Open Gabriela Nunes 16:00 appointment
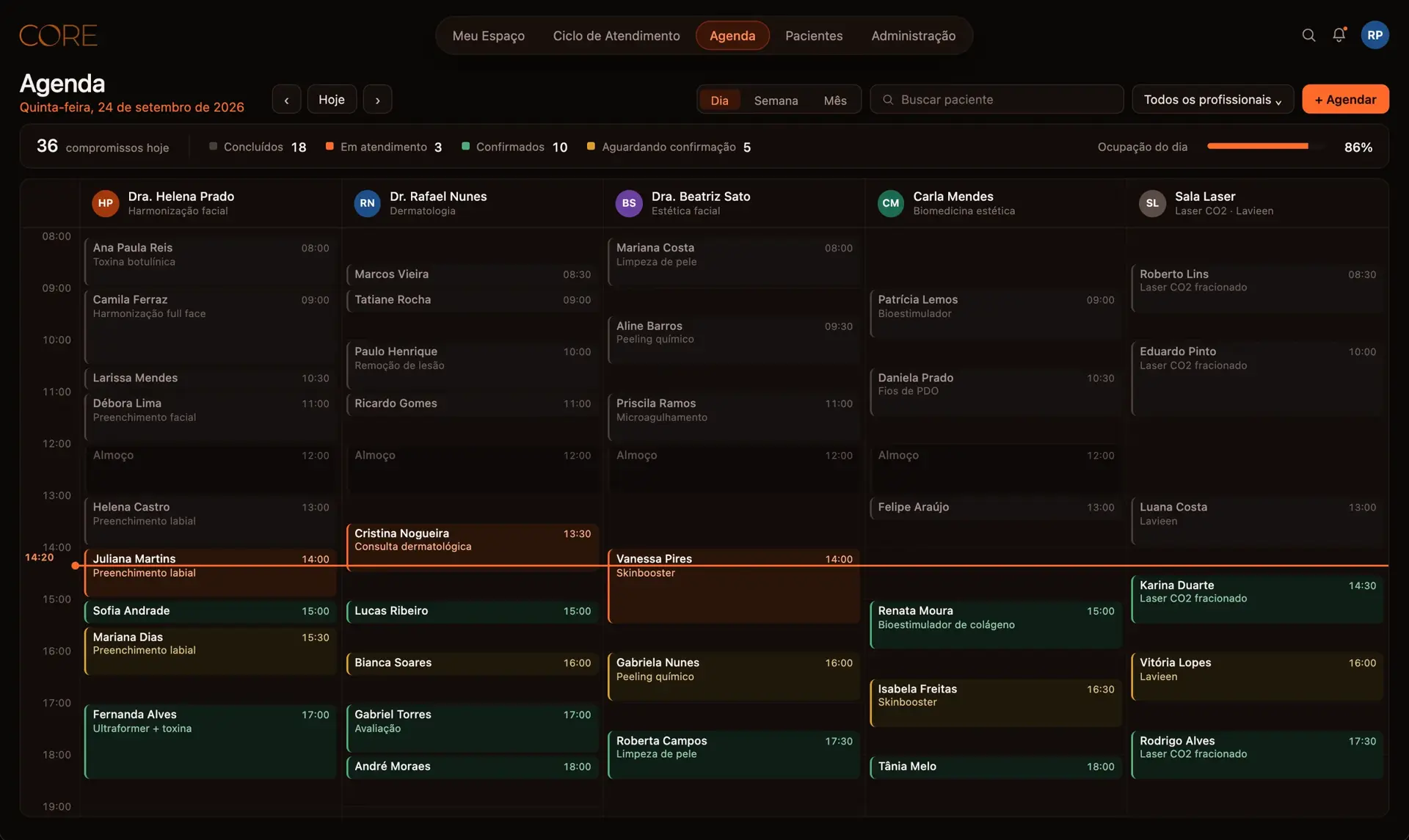Image resolution: width=1409 pixels, height=840 pixels. tap(734, 676)
